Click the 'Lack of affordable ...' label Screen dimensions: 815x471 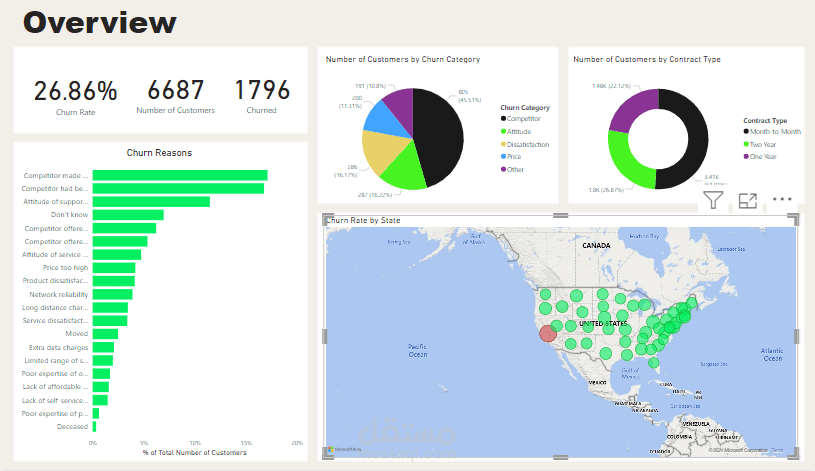(55, 387)
